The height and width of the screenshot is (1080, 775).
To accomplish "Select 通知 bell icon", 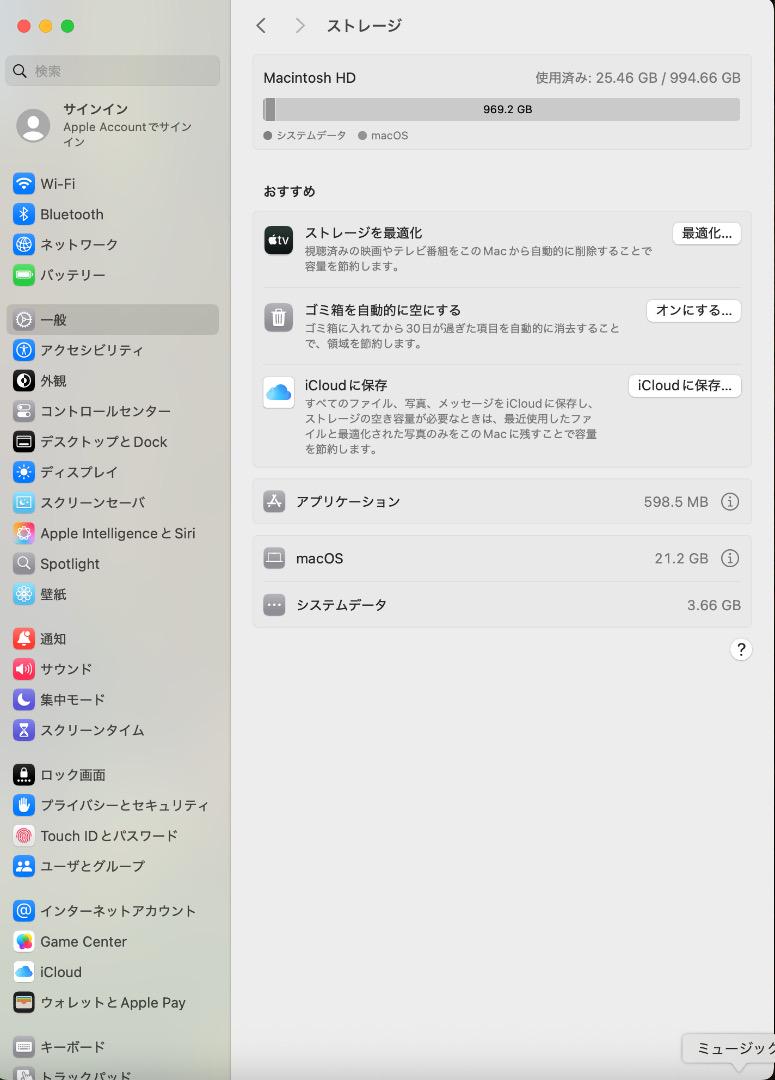I will (23, 638).
